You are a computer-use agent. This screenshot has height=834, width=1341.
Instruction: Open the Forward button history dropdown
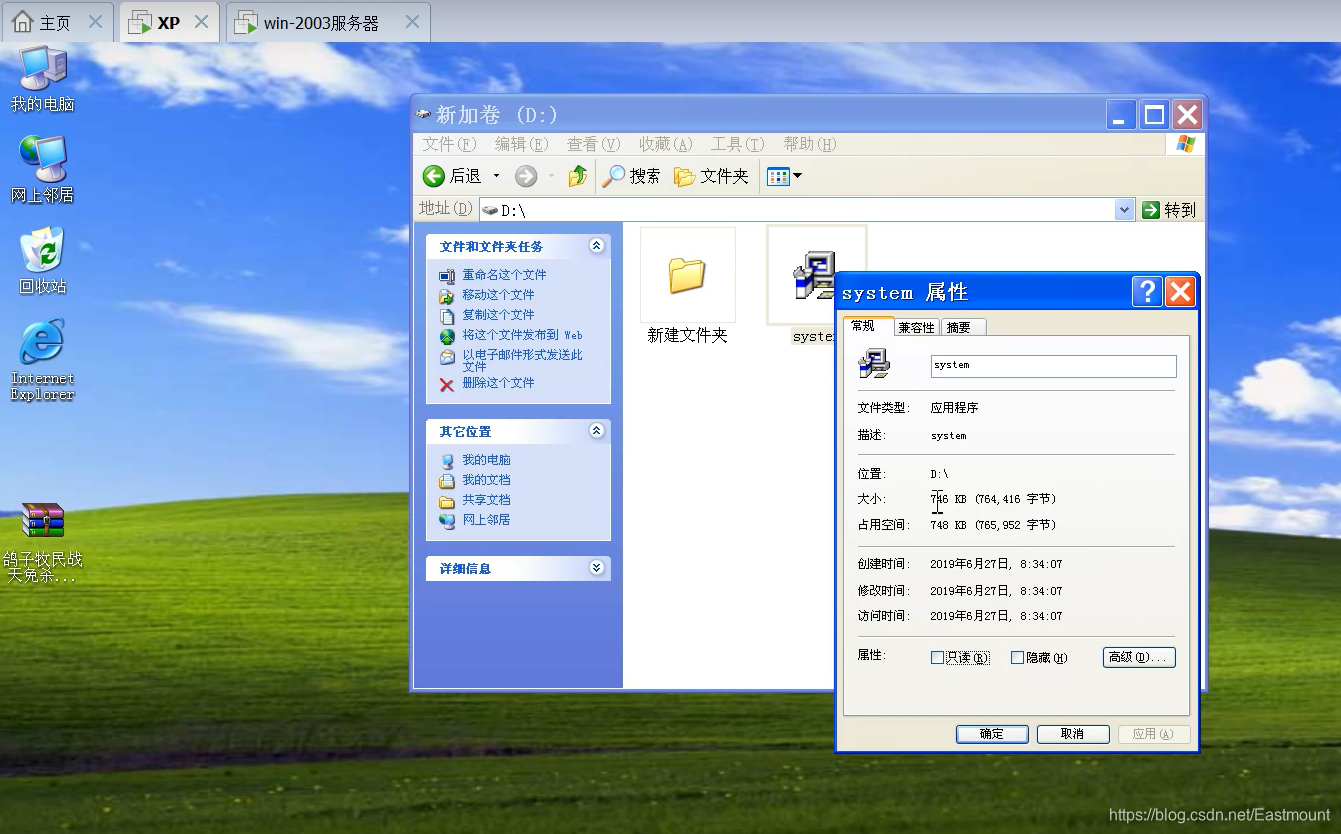[x=551, y=176]
